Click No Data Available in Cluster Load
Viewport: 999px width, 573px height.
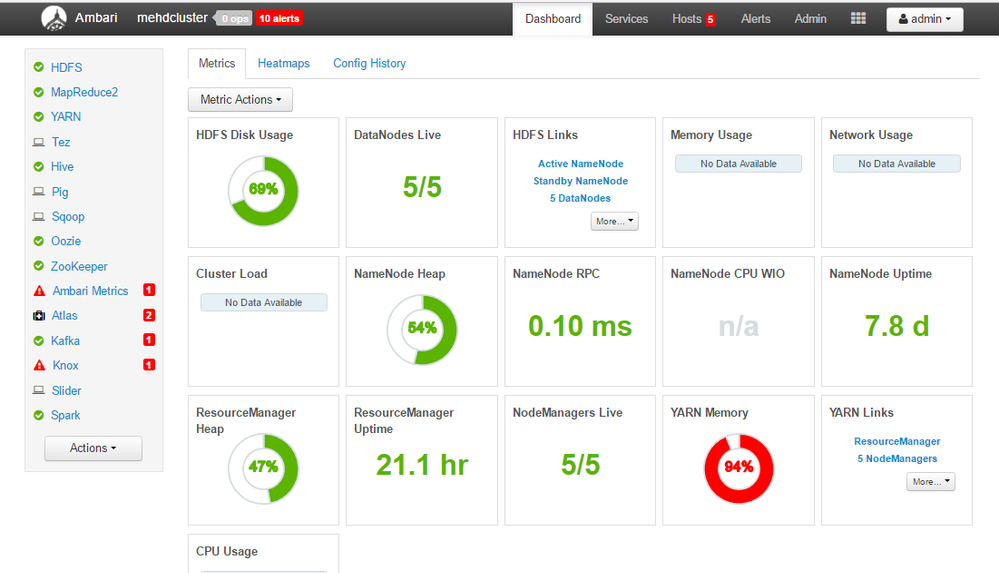click(264, 303)
